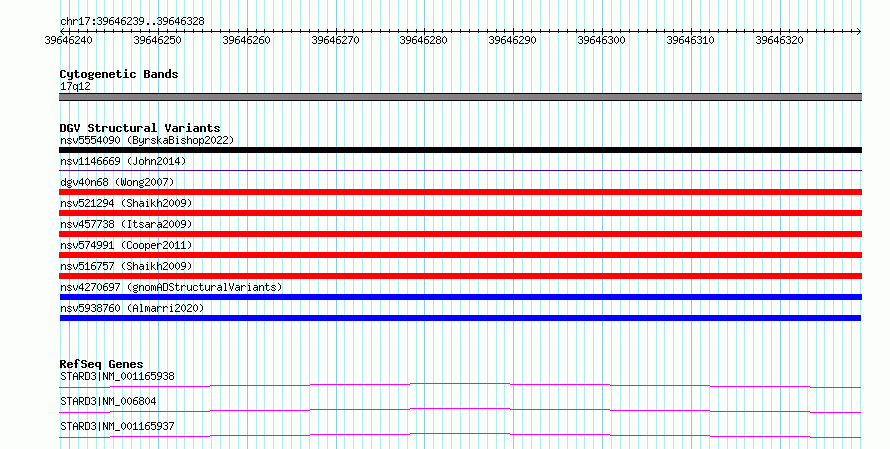Click the red nsv516757 variant bar
The image size is (890, 449).
coord(460,276)
